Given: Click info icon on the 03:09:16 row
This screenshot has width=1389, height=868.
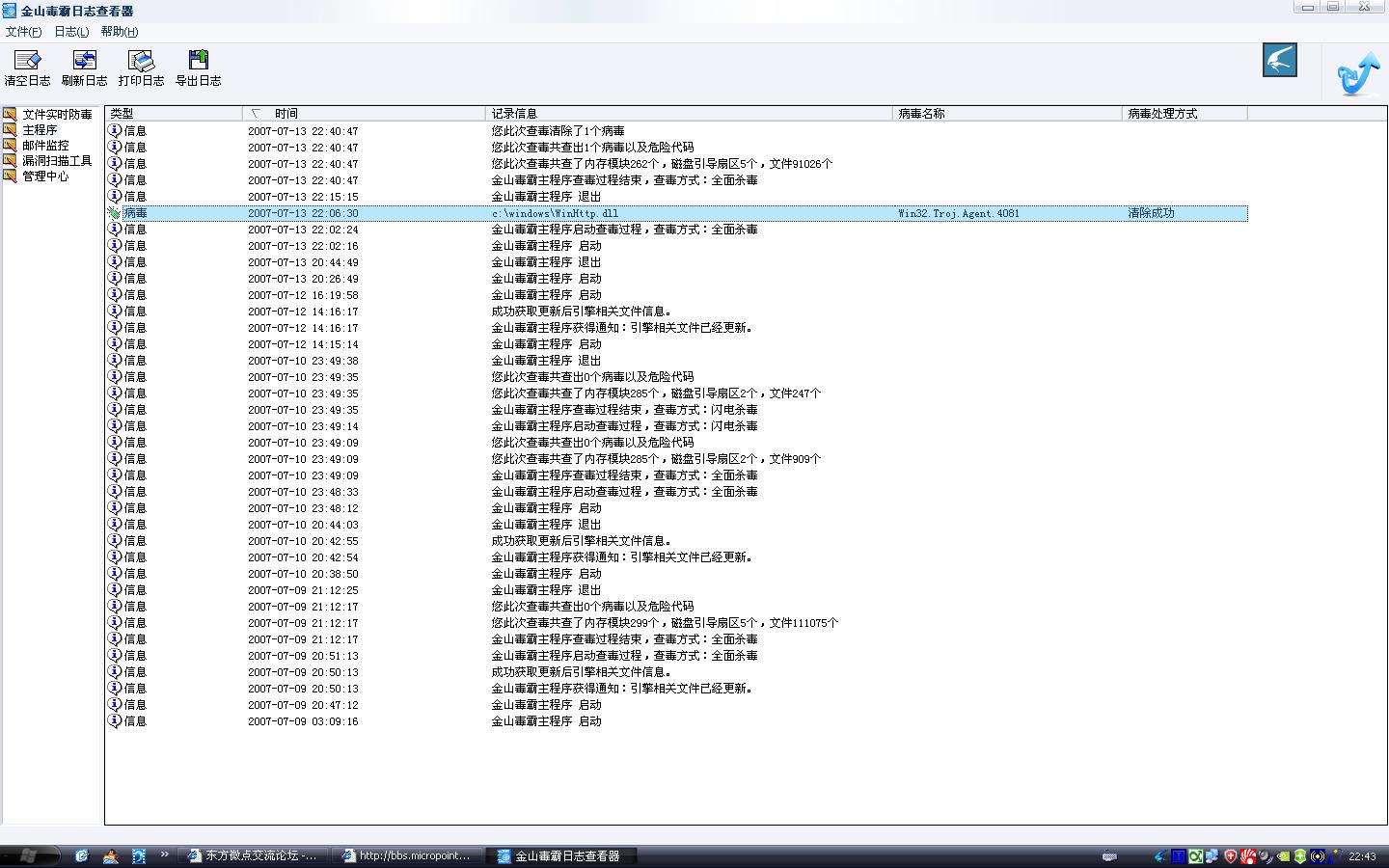Looking at the screenshot, I should click(114, 721).
